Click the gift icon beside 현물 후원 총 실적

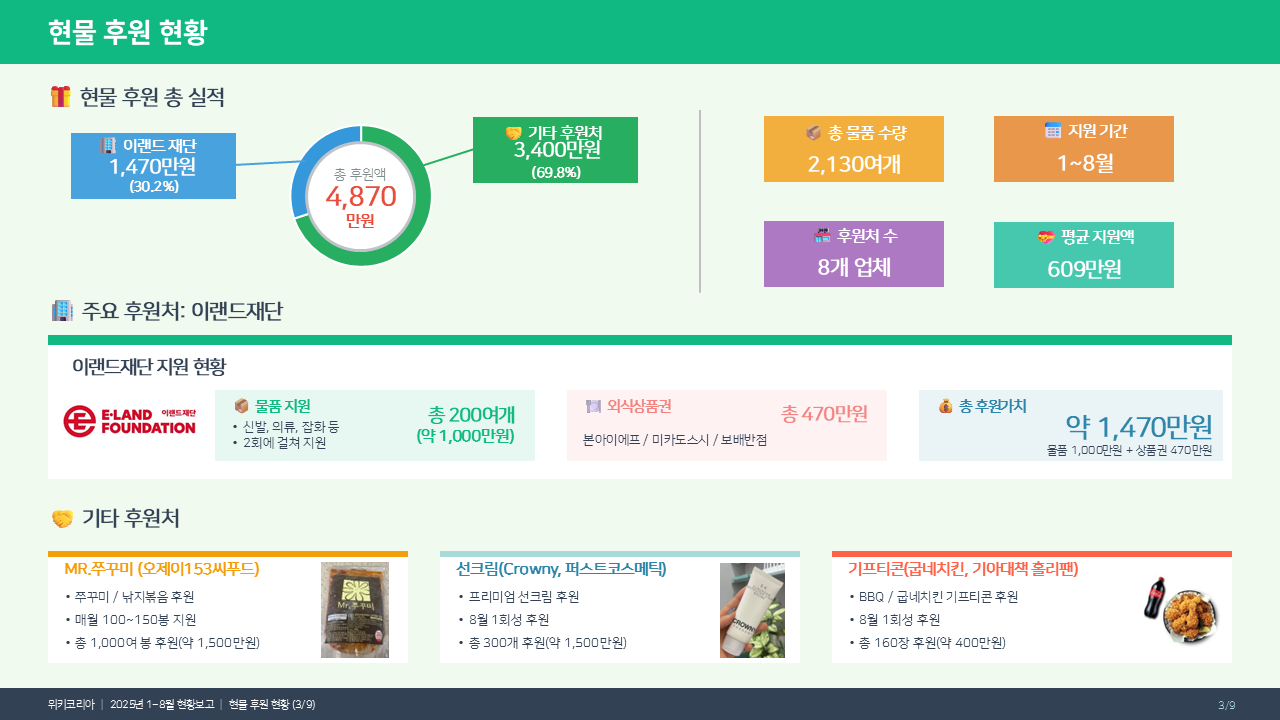[x=60, y=97]
